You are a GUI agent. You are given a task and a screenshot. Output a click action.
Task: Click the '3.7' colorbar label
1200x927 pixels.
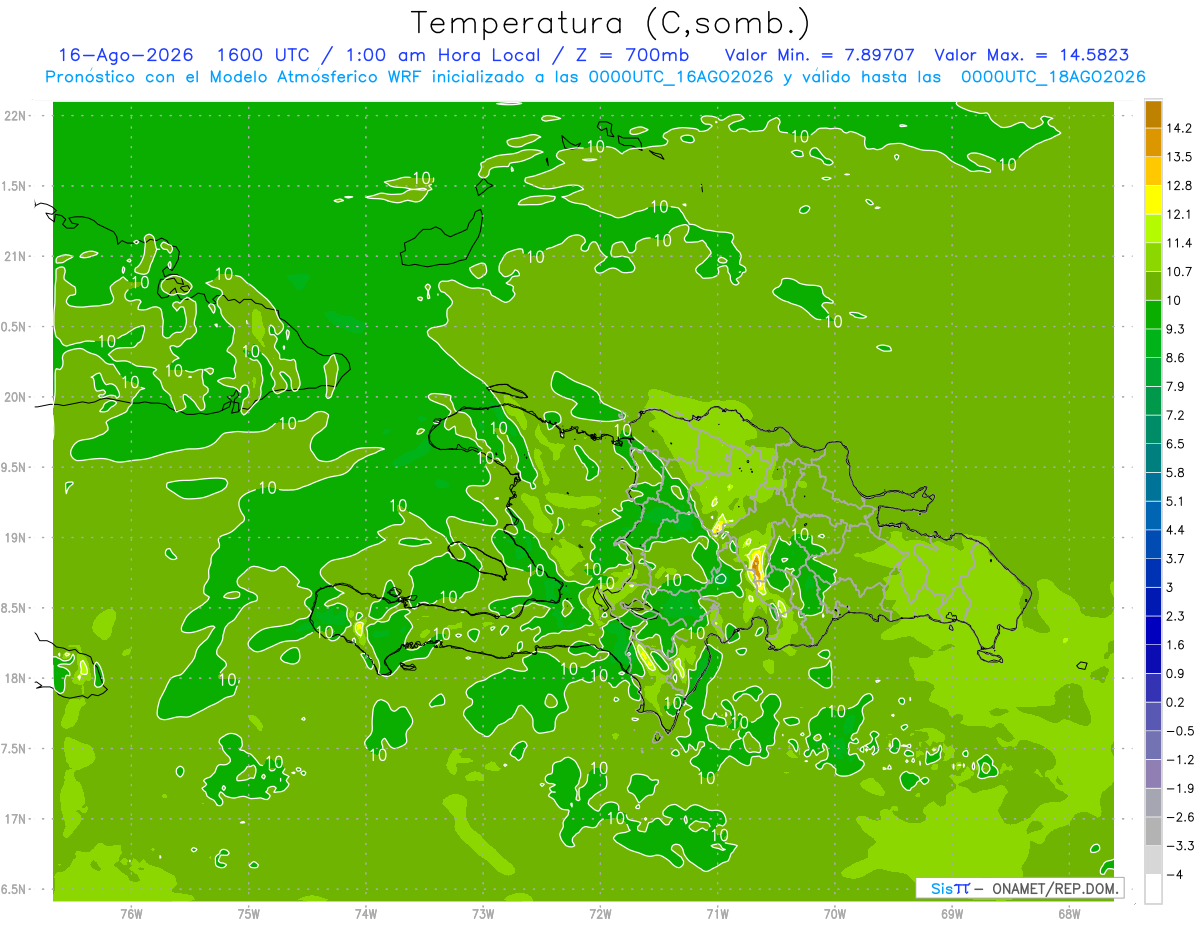[x=1175, y=559]
